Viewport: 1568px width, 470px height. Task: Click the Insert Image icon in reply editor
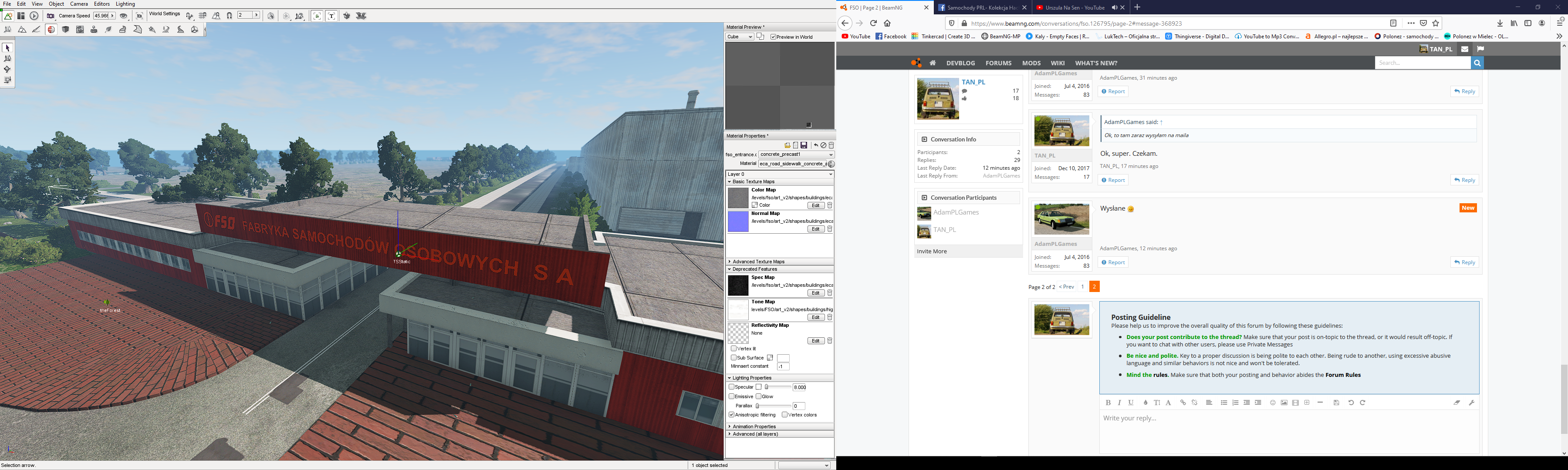click(x=1284, y=403)
